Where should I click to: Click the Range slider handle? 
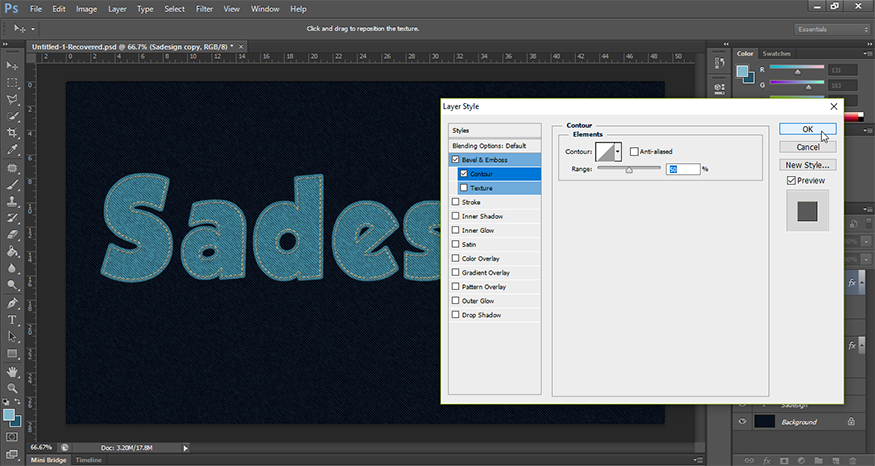tap(629, 170)
